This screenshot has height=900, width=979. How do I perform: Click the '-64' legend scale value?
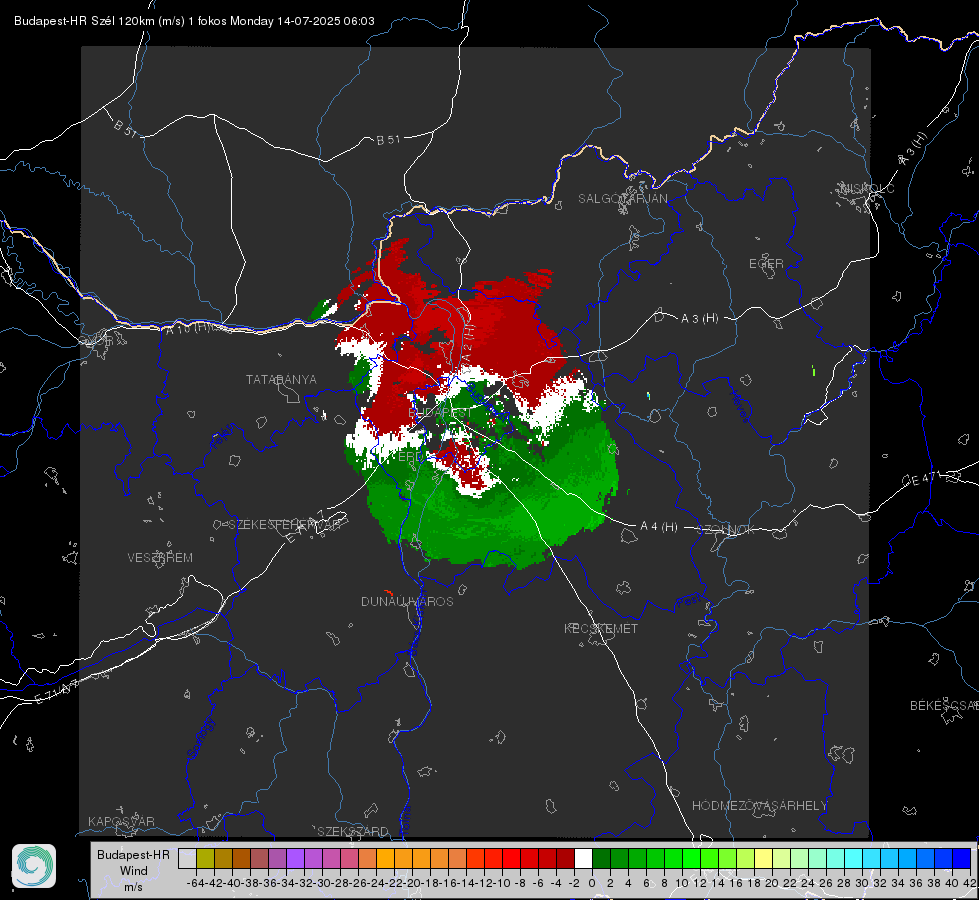[195, 883]
